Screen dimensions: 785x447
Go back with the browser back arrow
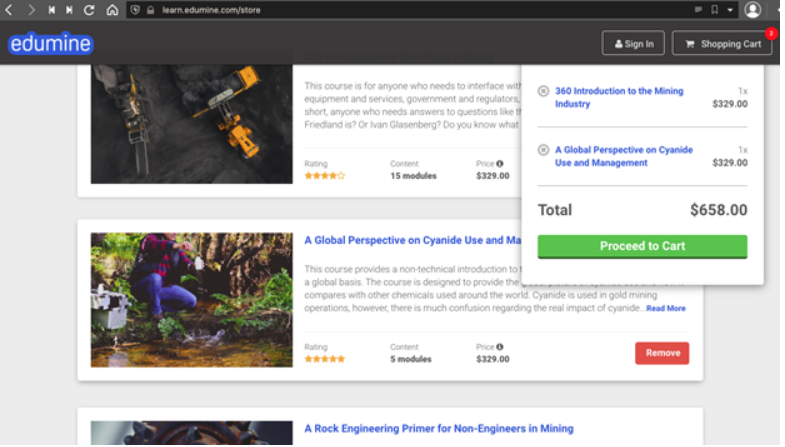pos(9,10)
